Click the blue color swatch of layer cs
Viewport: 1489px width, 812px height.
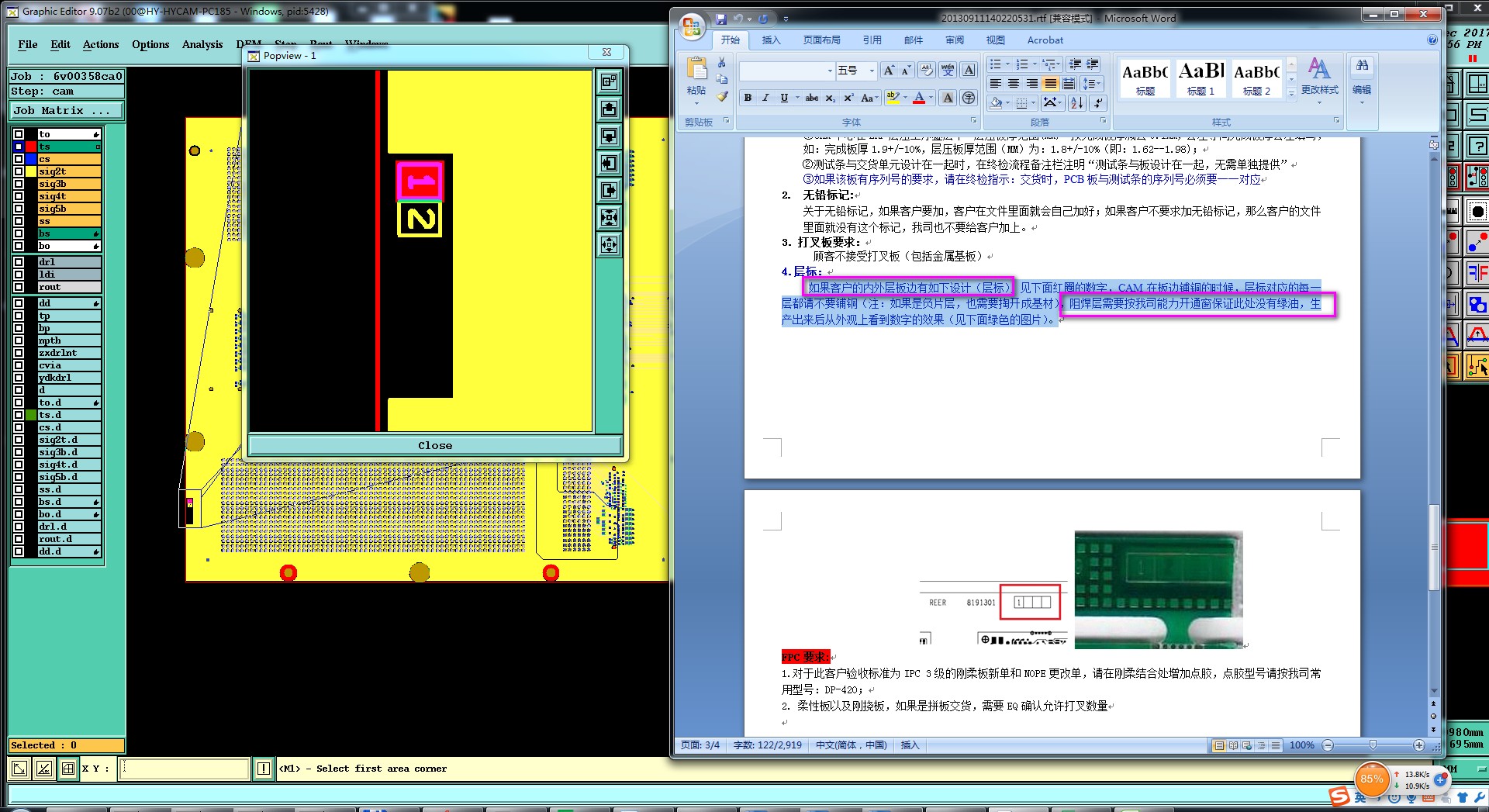[31, 159]
